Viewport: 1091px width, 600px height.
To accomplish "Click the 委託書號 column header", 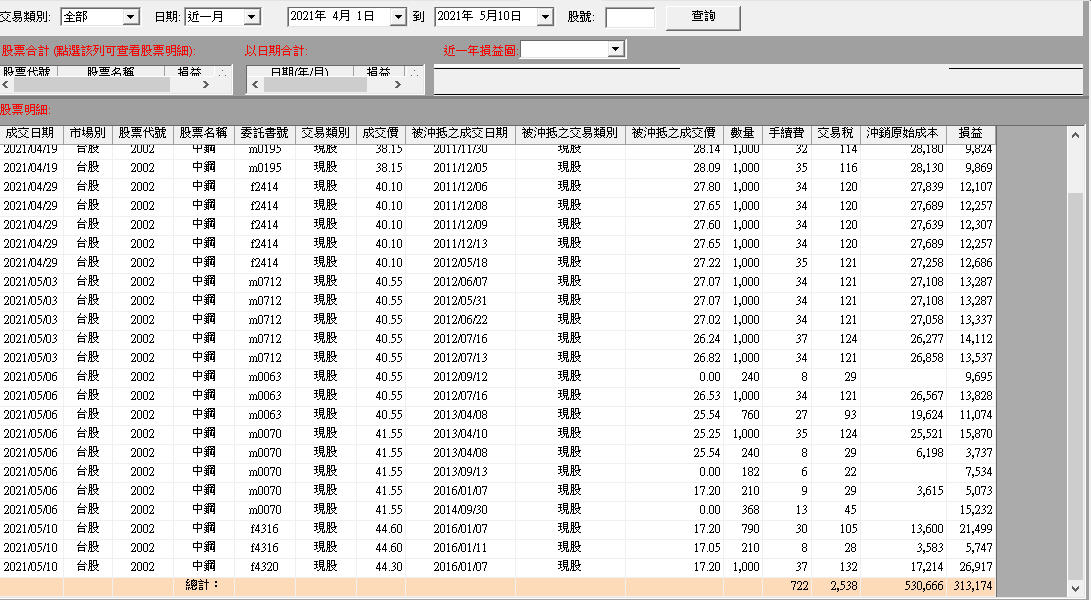I will pyautogui.click(x=264, y=133).
